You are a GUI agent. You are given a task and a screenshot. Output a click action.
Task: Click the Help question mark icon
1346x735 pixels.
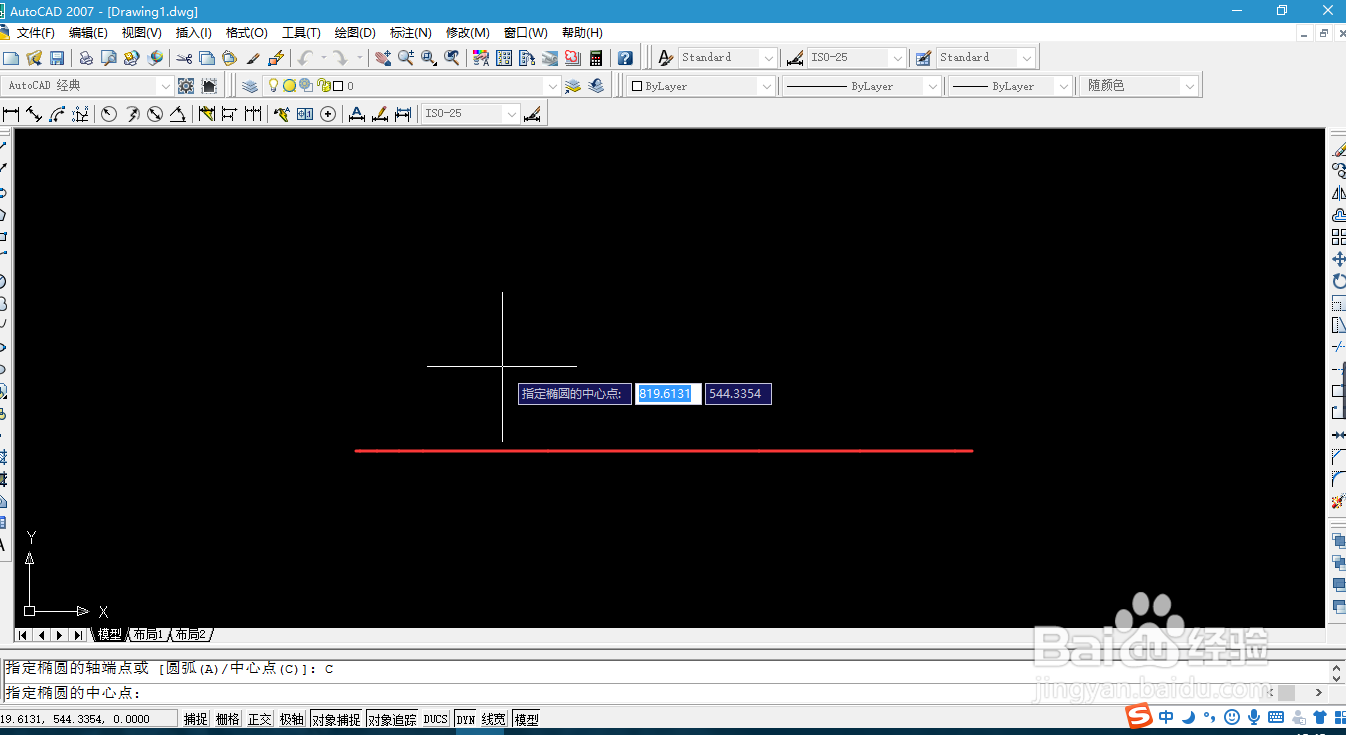625,58
